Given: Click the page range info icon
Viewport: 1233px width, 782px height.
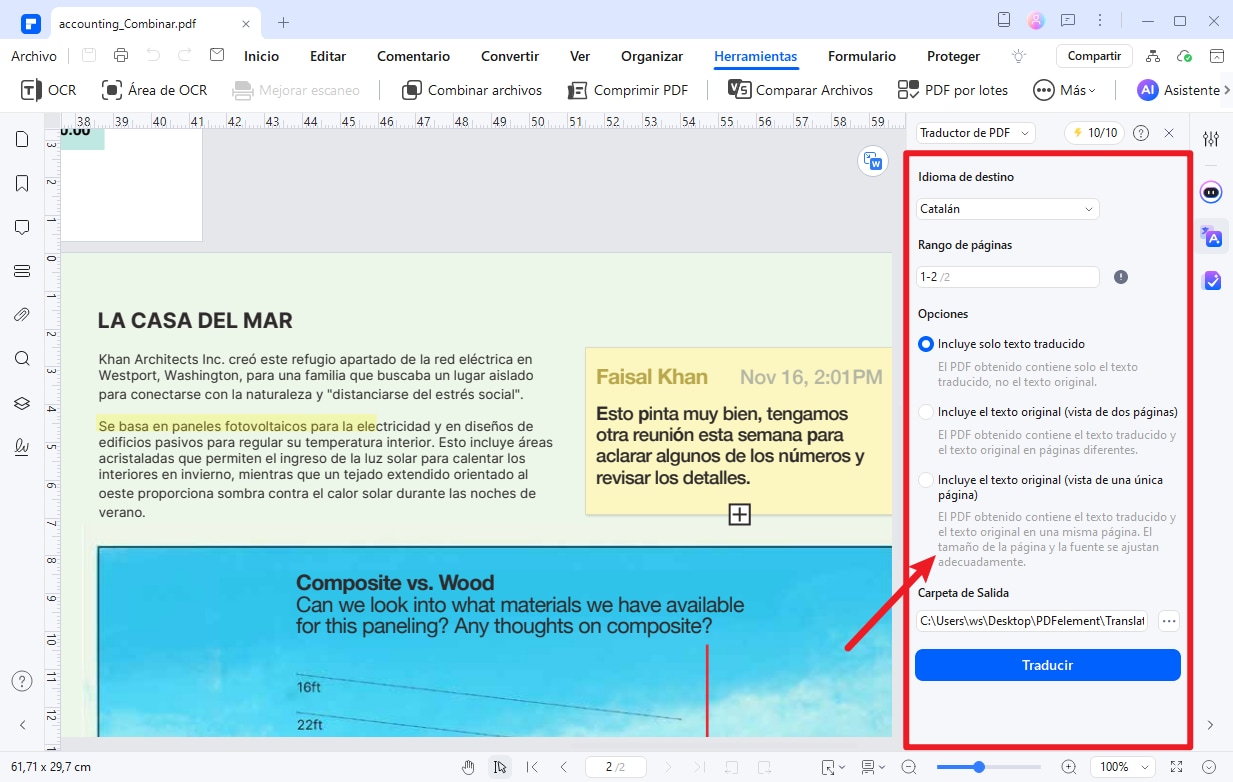Looking at the screenshot, I should pyautogui.click(x=1121, y=277).
